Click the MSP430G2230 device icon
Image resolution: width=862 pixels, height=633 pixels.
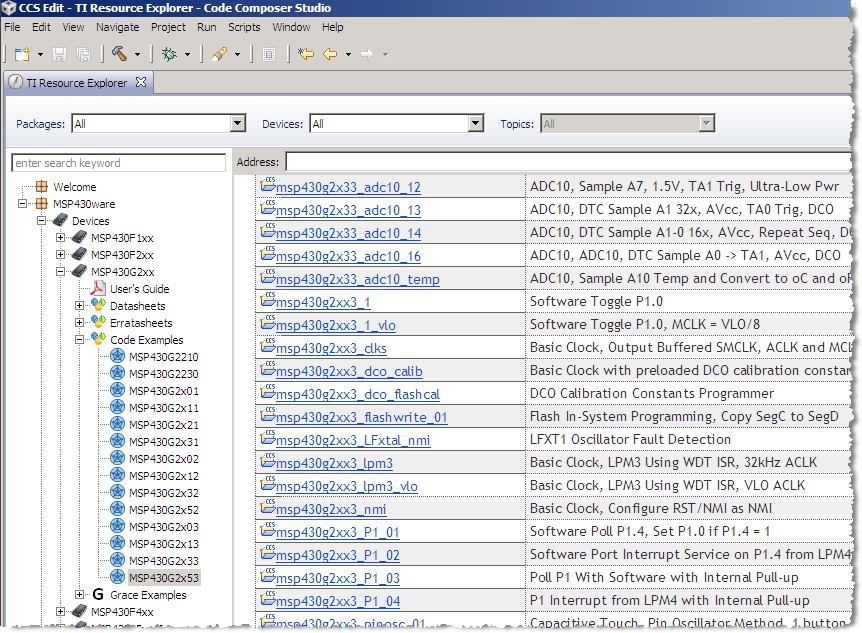(x=117, y=373)
